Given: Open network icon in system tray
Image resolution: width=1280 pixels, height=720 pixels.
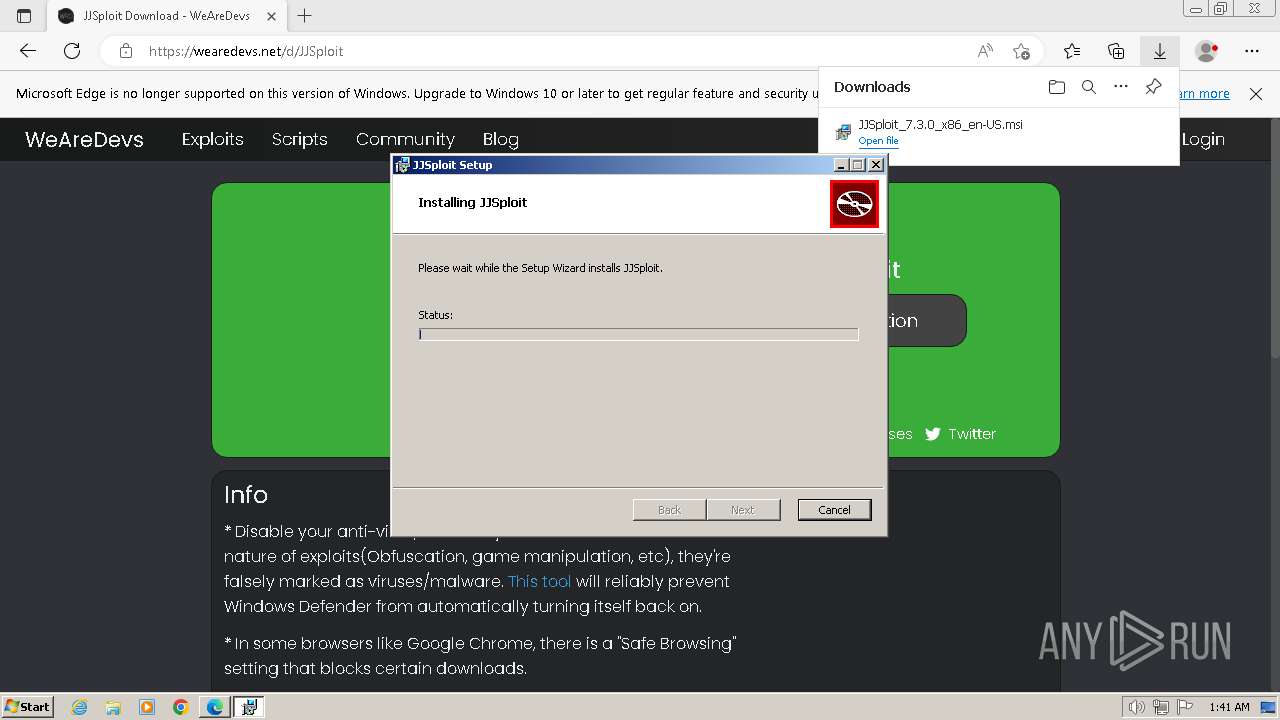Looking at the screenshot, I should pyautogui.click(x=1161, y=707).
